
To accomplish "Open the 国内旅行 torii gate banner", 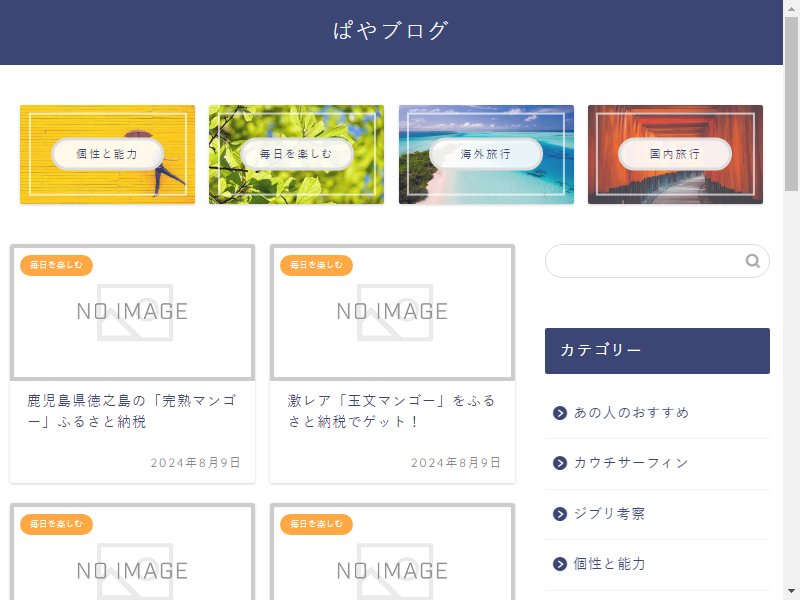I will coord(676,154).
